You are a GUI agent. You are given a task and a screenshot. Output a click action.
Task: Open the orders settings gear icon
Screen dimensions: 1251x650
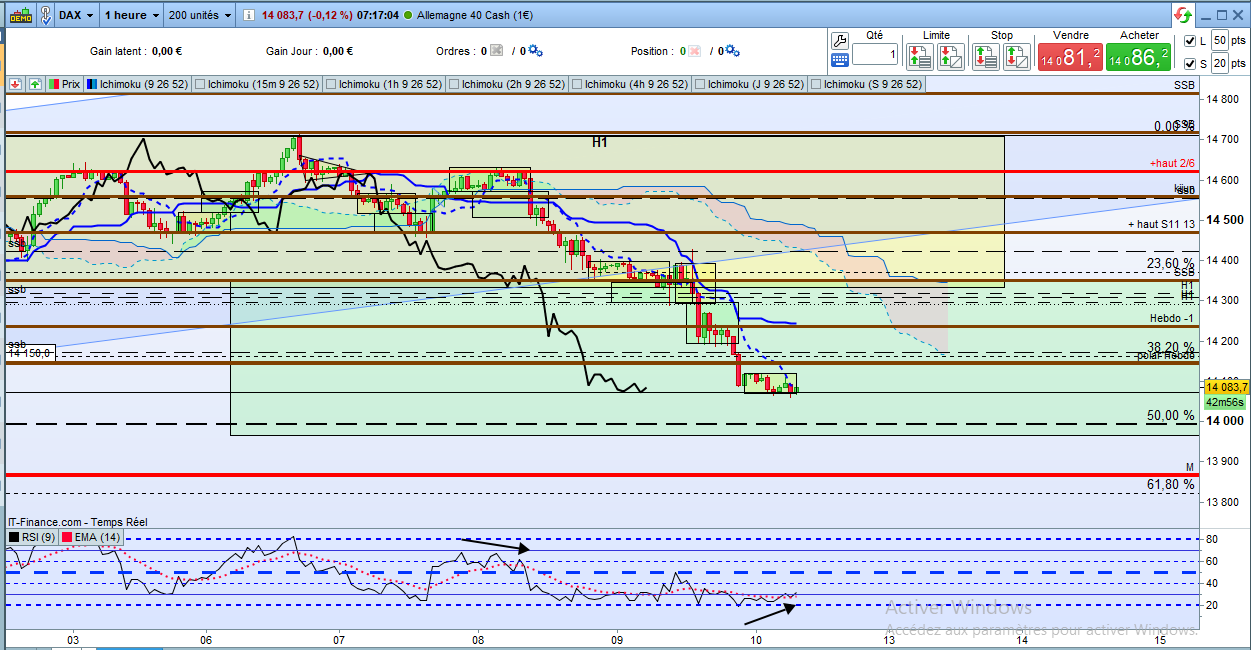[x=535, y=51]
